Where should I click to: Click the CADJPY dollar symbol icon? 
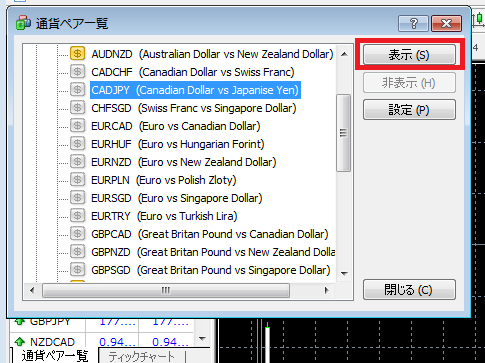click(77, 90)
